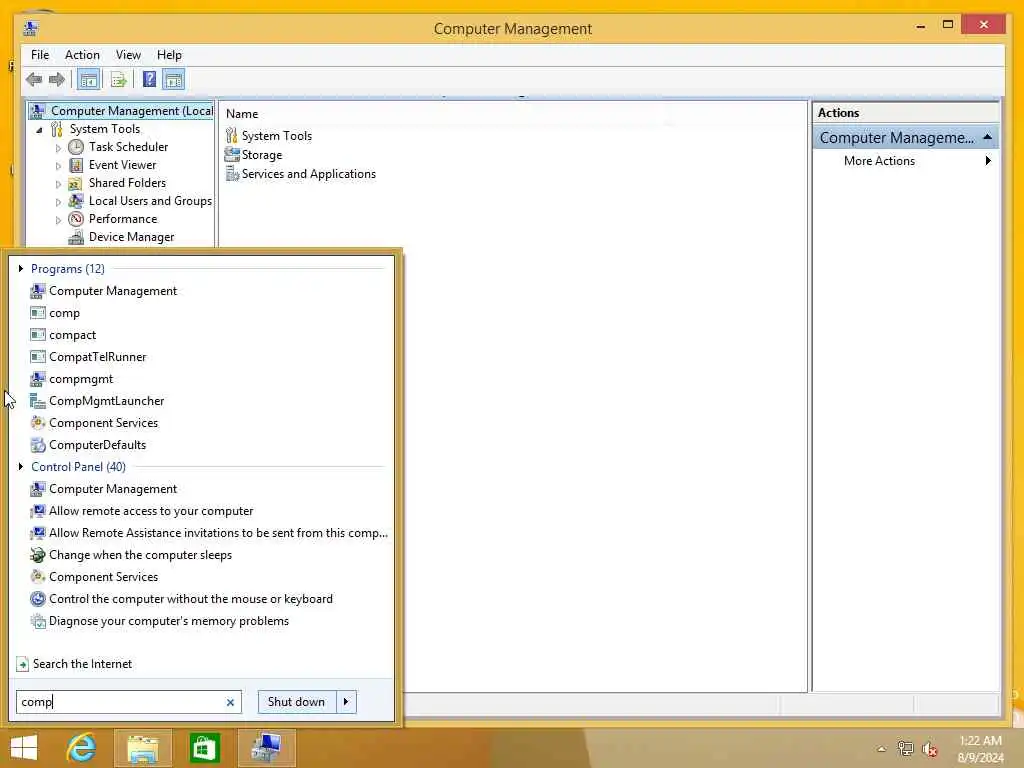The height and width of the screenshot is (768, 1024).
Task: Click Search the Internet link
Action: click(x=82, y=664)
